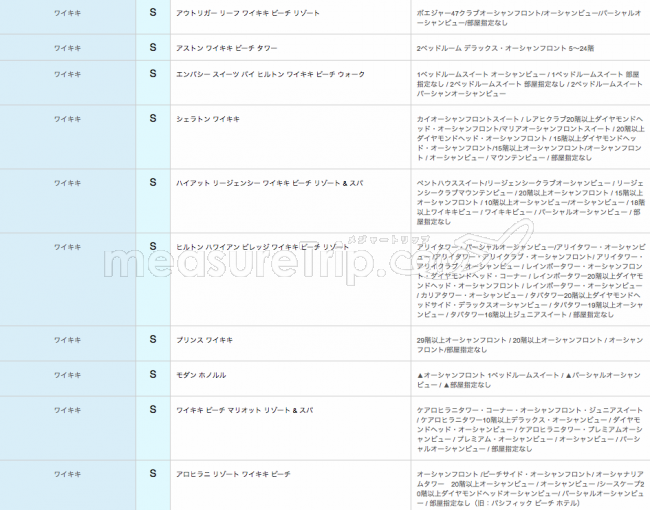Click S grade in アロヒラニ リゾート row
The width and height of the screenshot is (650, 510).
coord(153,473)
